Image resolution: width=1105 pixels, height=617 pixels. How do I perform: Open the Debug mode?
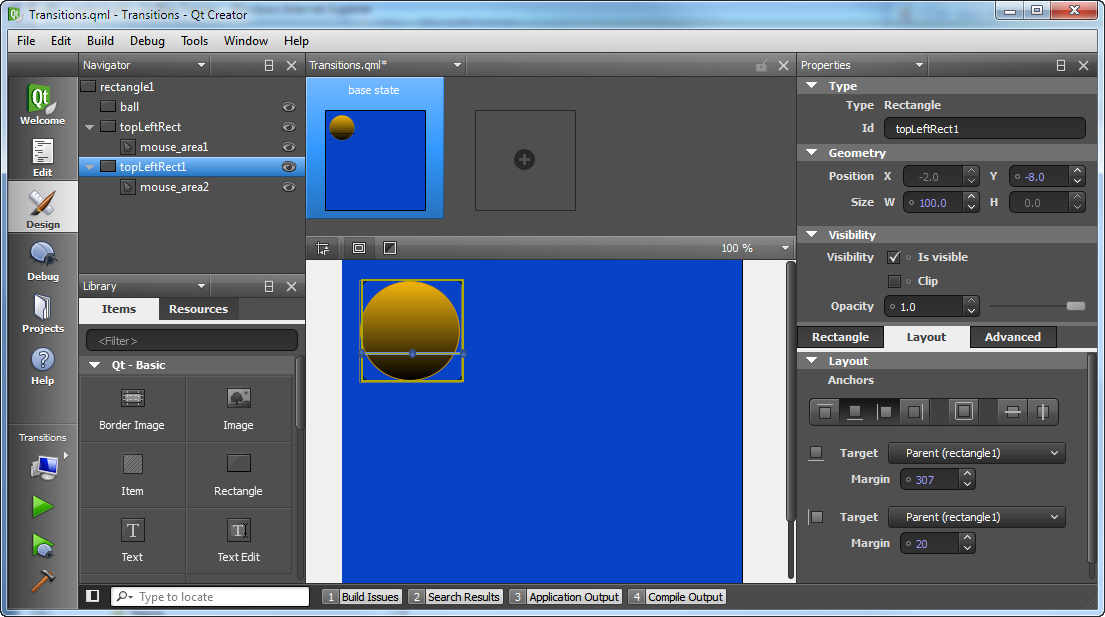coord(42,261)
